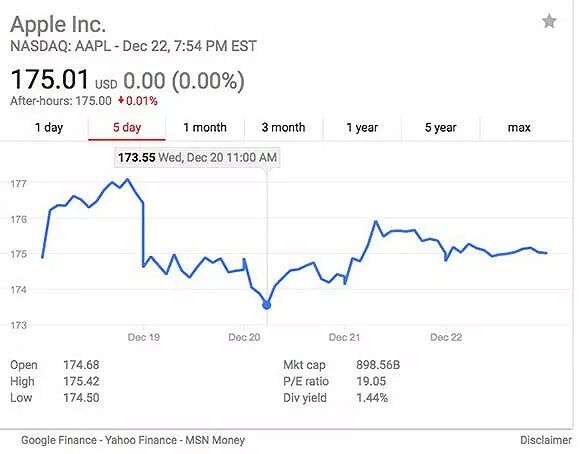Switch to the 3 month tab
The height and width of the screenshot is (454, 580).
click(283, 128)
